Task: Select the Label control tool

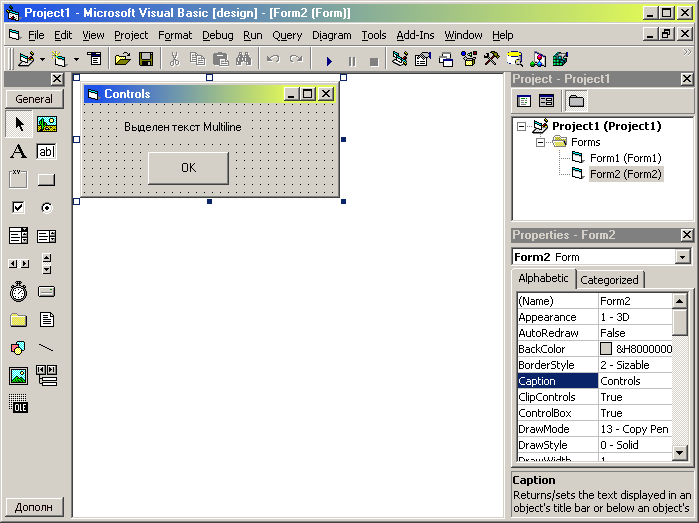Action: pos(18,152)
